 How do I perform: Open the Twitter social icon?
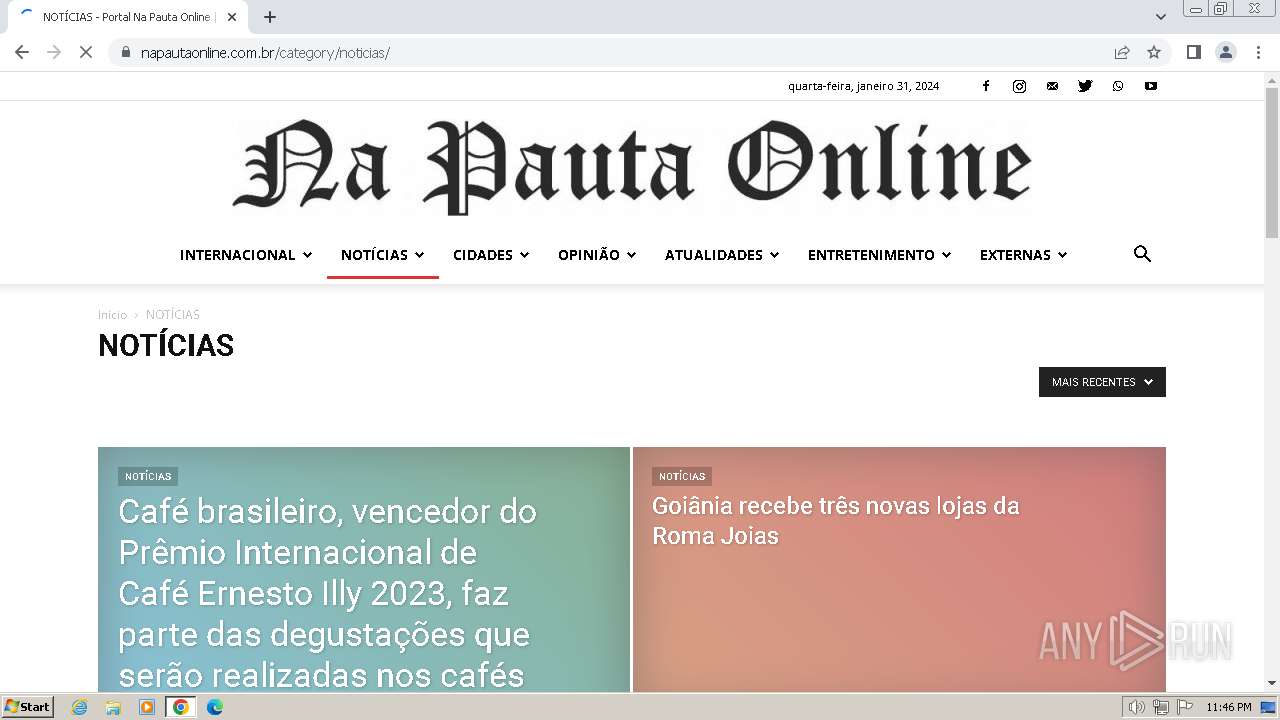pos(1085,86)
